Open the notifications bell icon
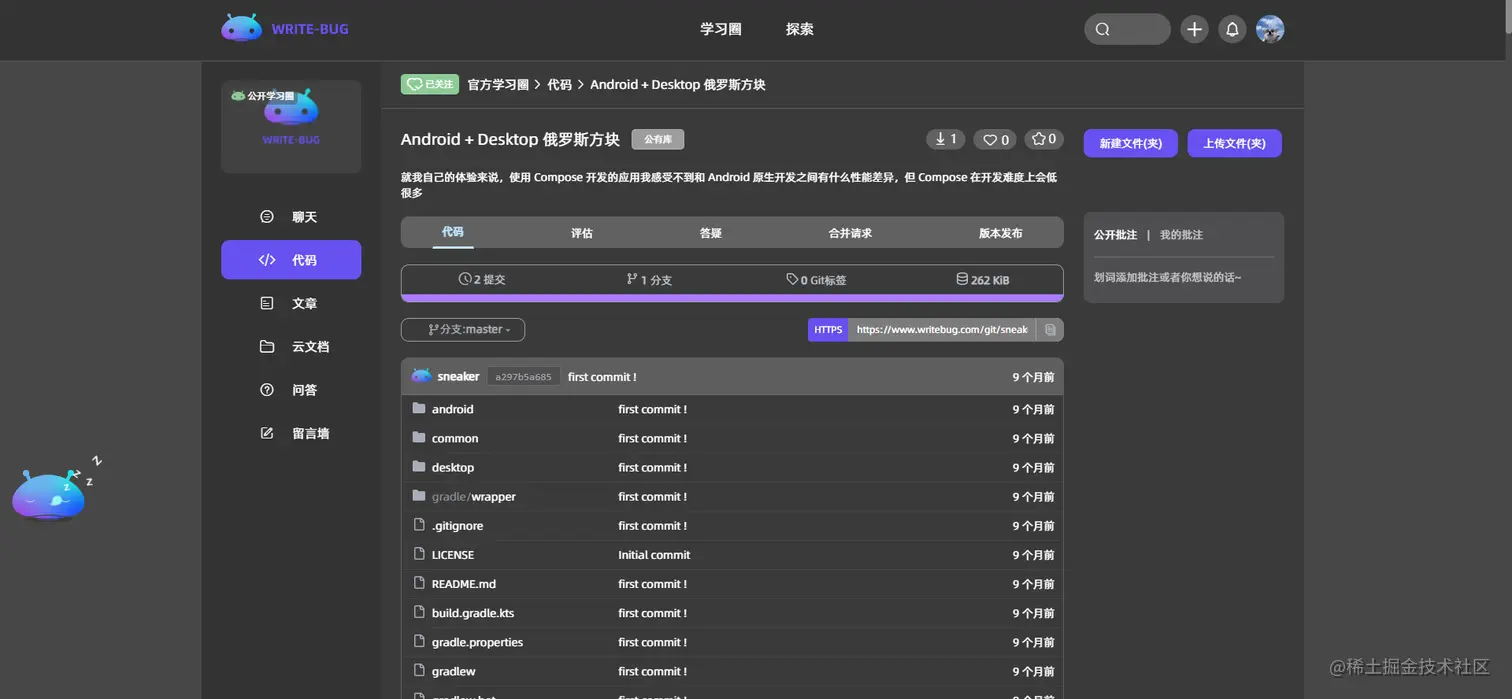This screenshot has height=699, width=1512. tap(1232, 29)
